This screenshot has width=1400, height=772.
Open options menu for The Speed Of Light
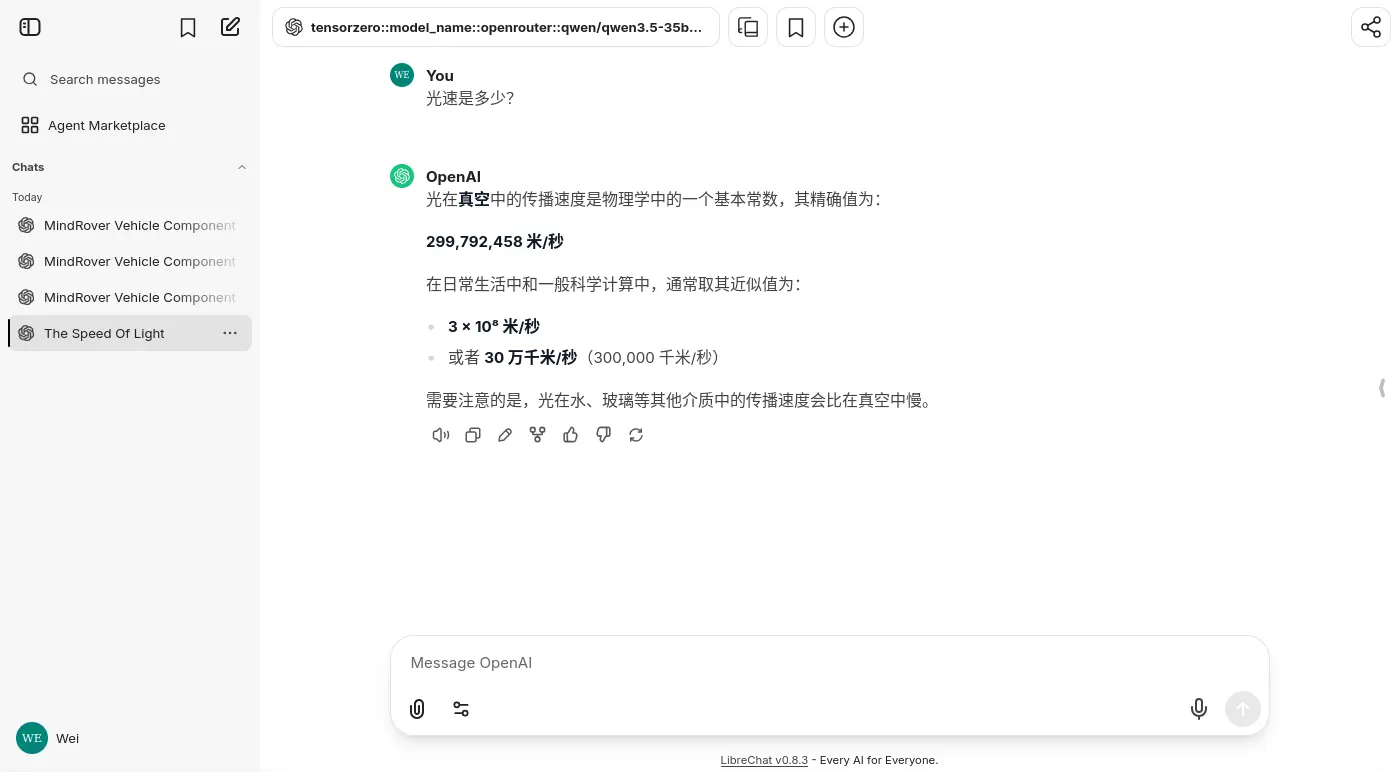tap(230, 333)
